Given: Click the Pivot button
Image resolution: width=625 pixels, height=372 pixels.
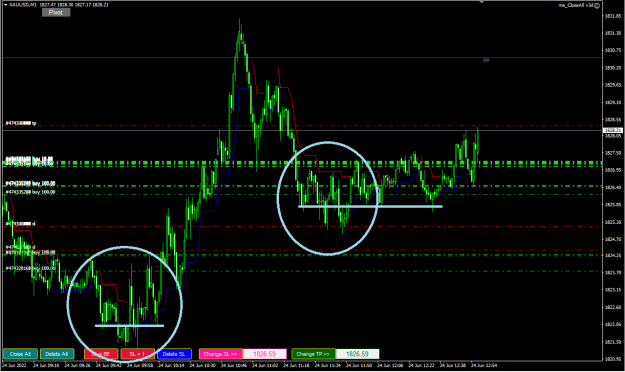Looking at the screenshot, I should click(x=56, y=13).
